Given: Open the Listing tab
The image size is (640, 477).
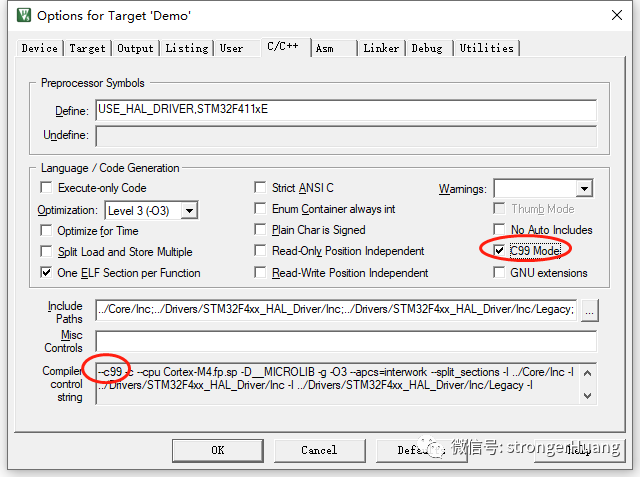Looking at the screenshot, I should point(187,48).
